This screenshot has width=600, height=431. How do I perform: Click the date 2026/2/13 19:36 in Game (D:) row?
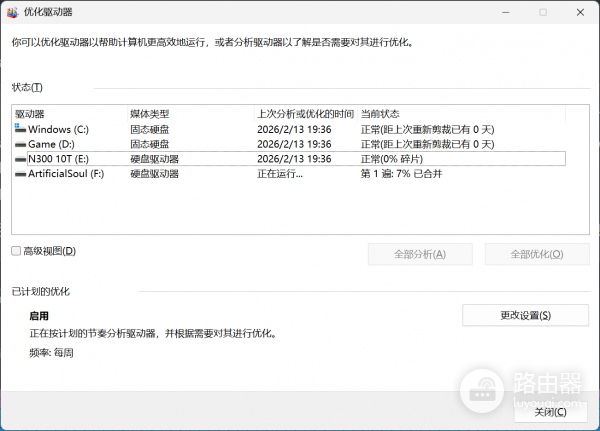[x=294, y=144]
